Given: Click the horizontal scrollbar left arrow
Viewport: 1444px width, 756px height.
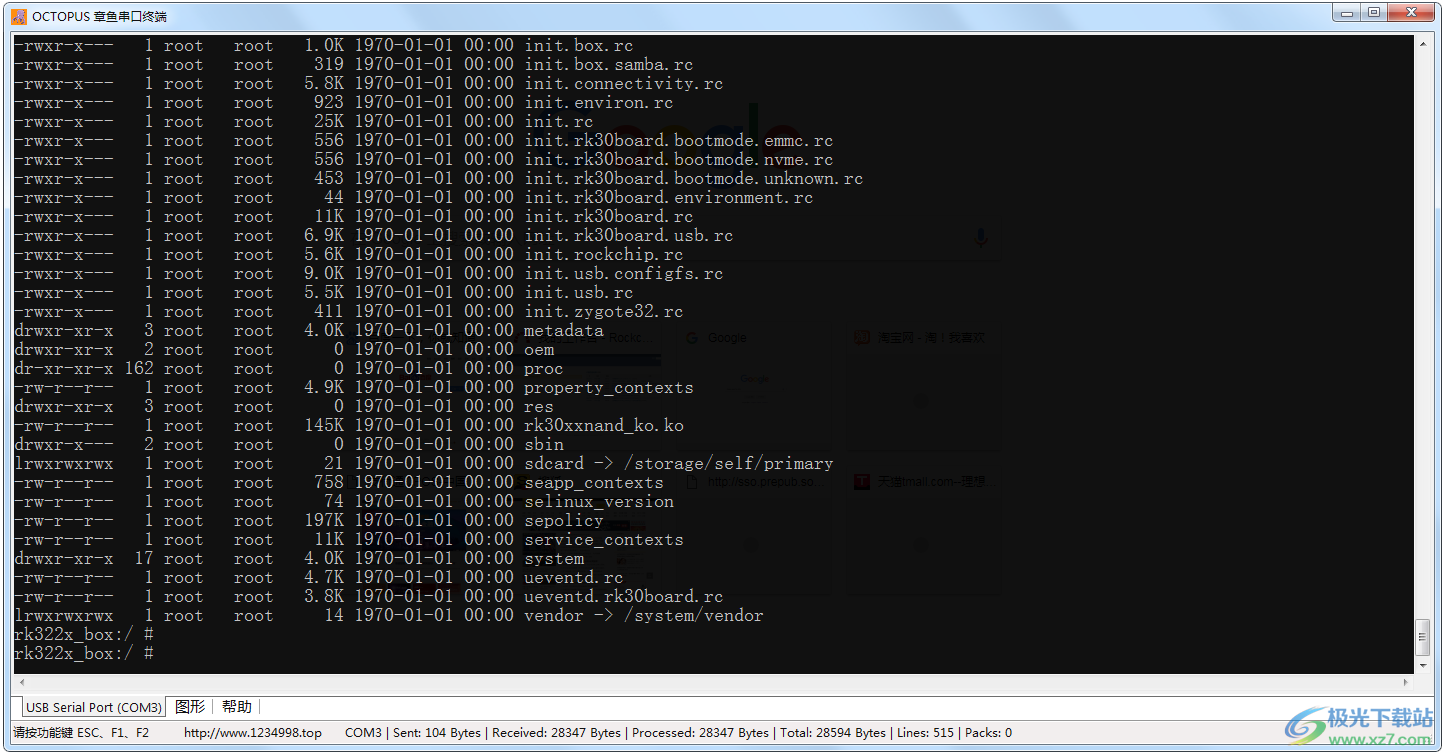Looking at the screenshot, I should (x=21, y=683).
